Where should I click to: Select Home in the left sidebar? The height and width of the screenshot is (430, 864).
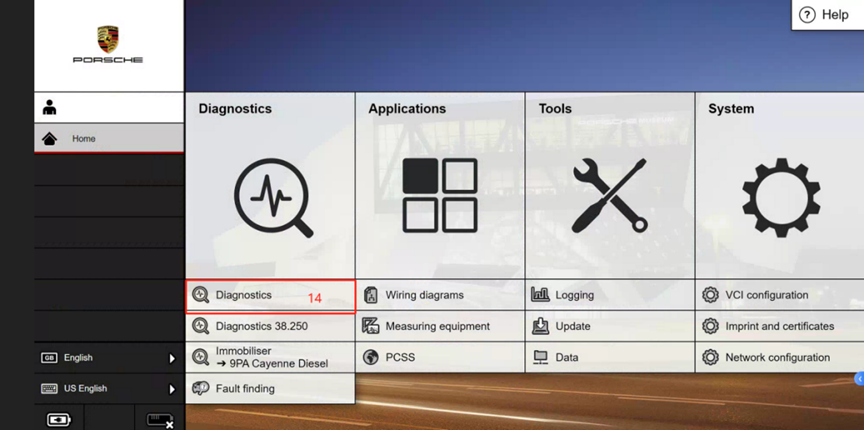(x=109, y=138)
